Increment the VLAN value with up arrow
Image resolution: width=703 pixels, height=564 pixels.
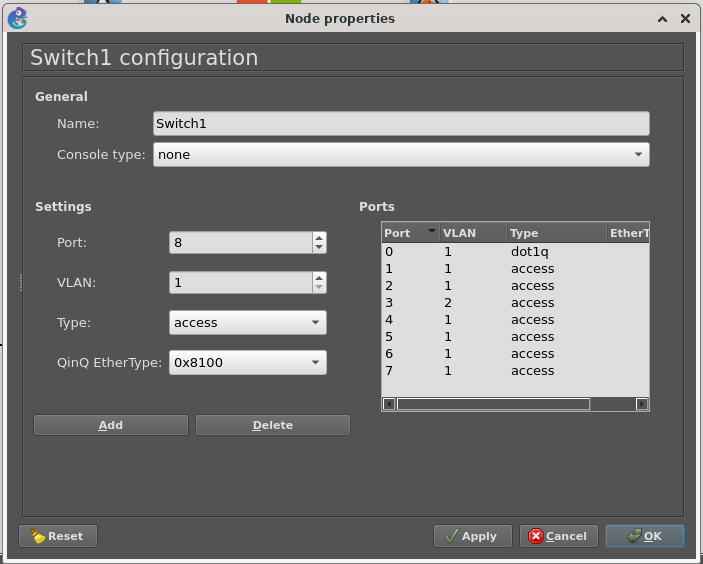319,278
